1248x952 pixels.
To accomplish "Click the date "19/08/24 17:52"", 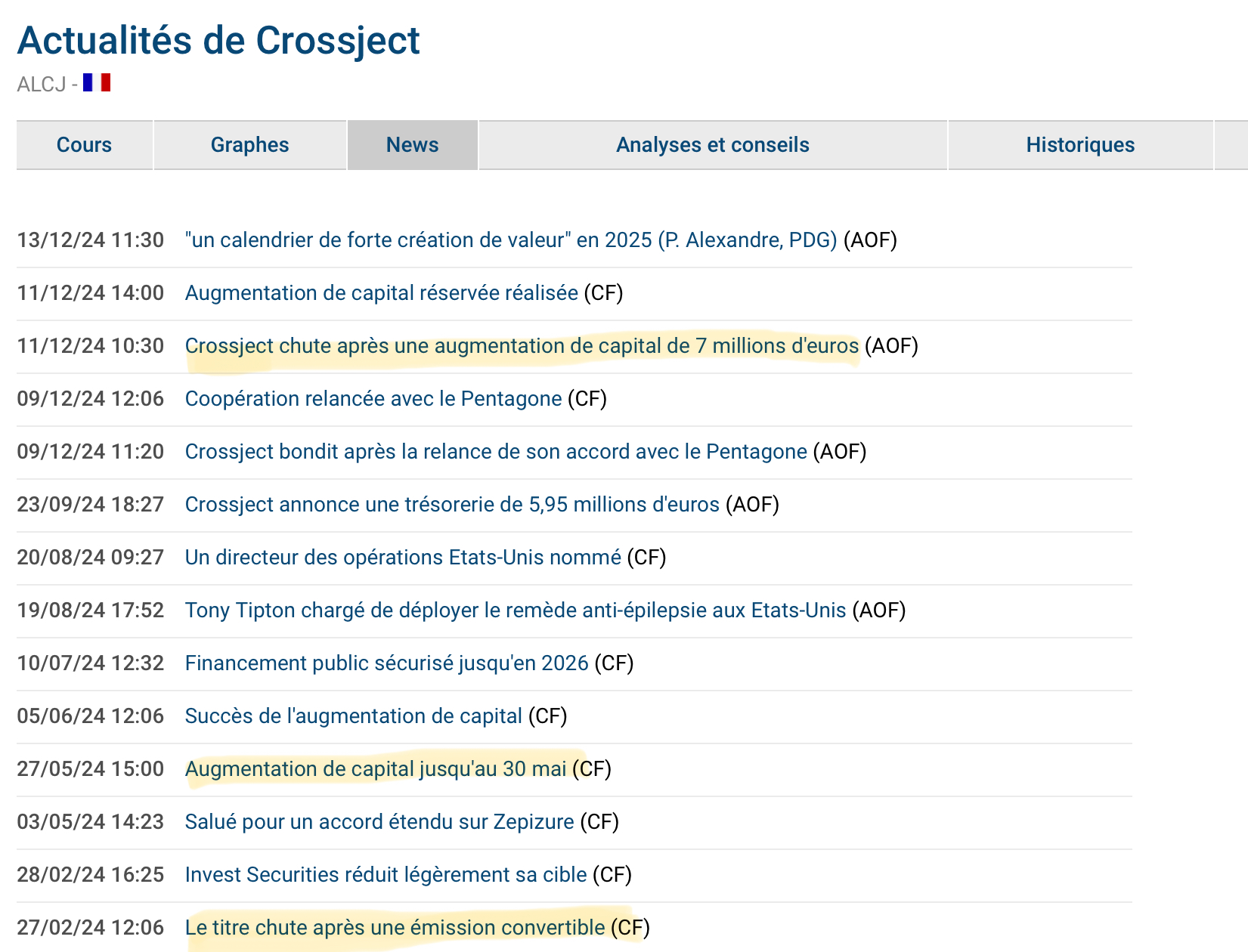I will pos(91,610).
